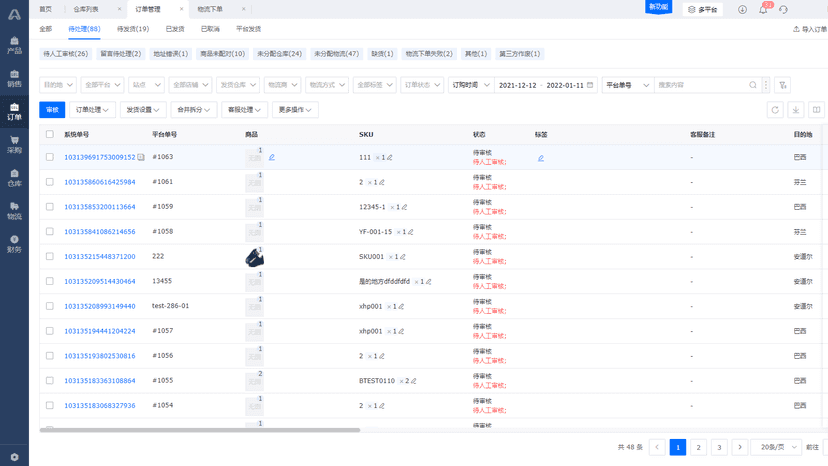Check the order #1058 row
Viewport: 828px width, 466px height.
coord(50,231)
